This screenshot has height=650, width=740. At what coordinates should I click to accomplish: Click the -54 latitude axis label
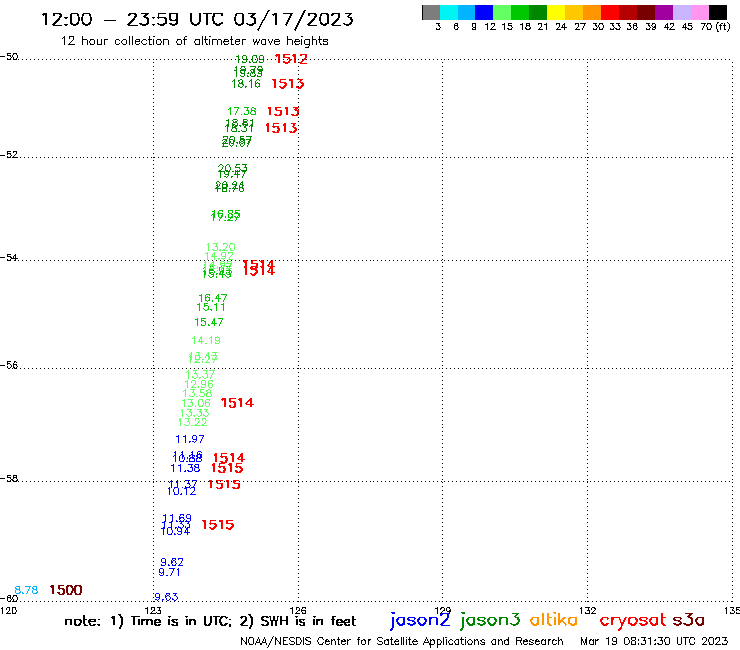[9, 257]
